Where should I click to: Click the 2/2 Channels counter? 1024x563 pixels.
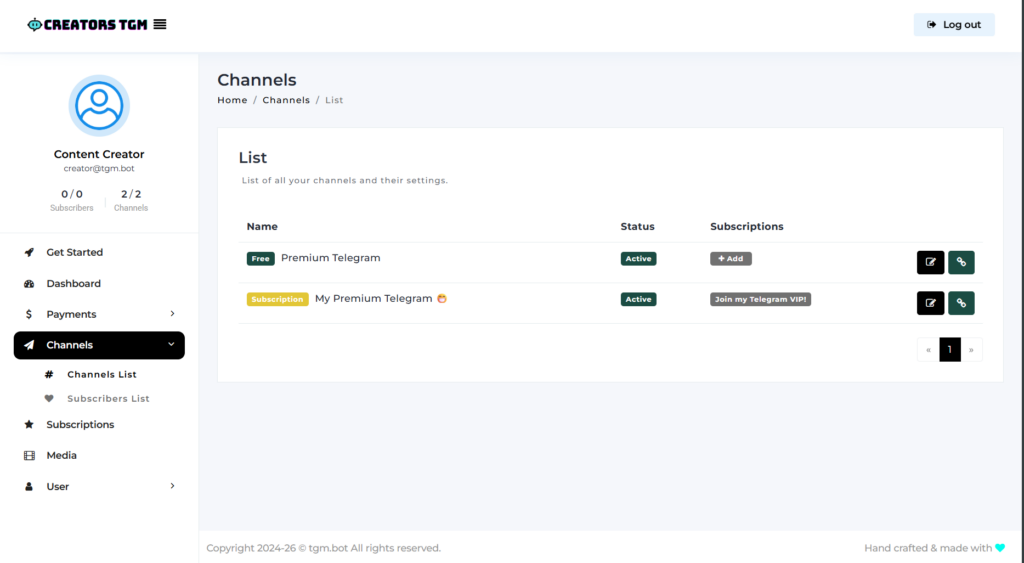point(131,200)
